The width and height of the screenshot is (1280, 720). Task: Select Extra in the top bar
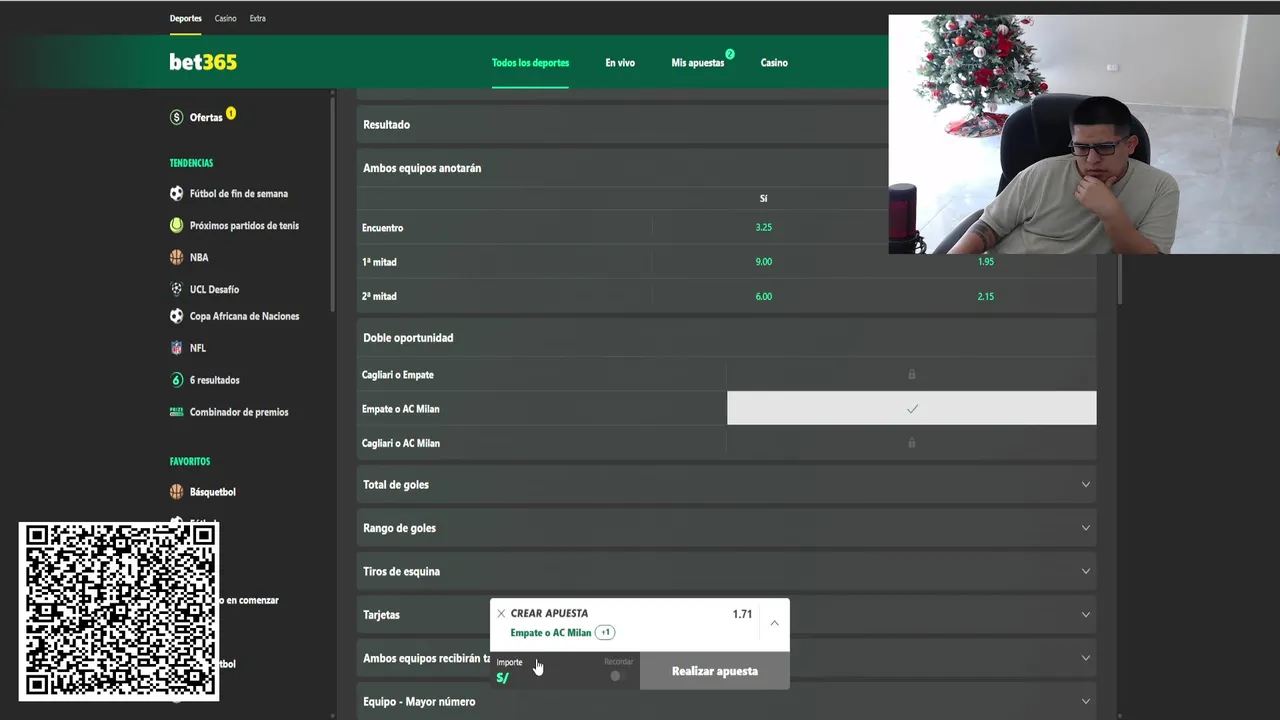(258, 18)
